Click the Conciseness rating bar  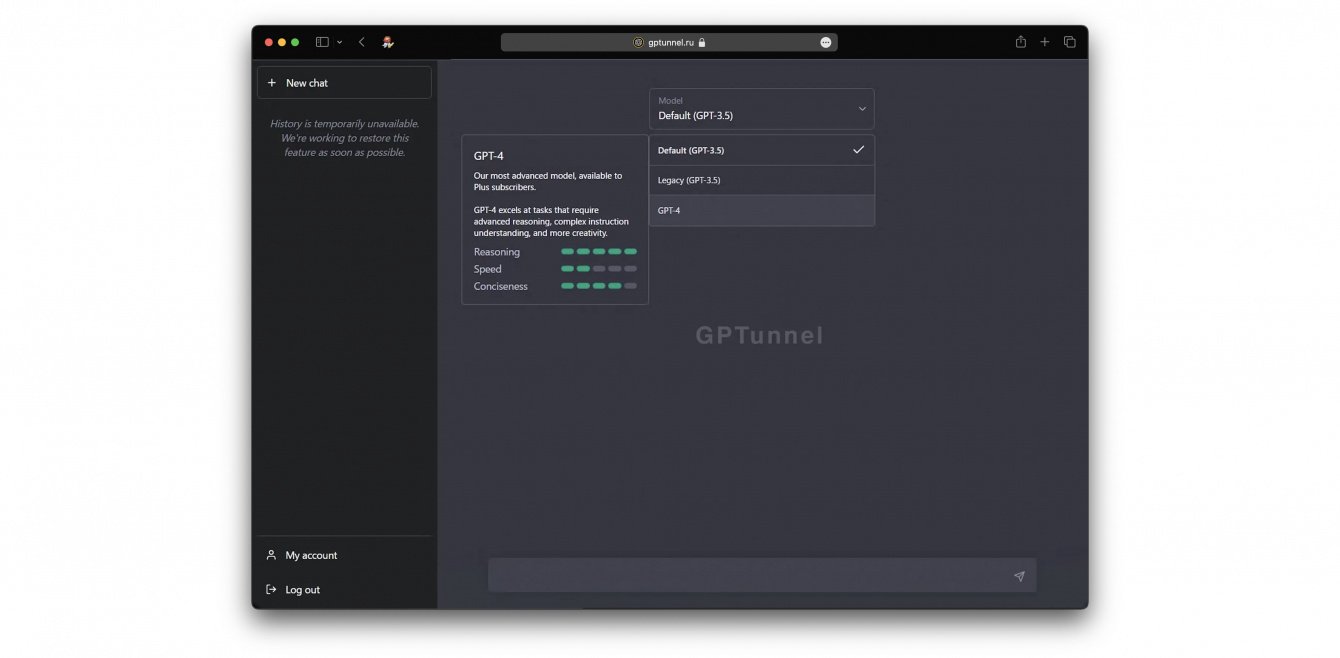[x=599, y=286]
